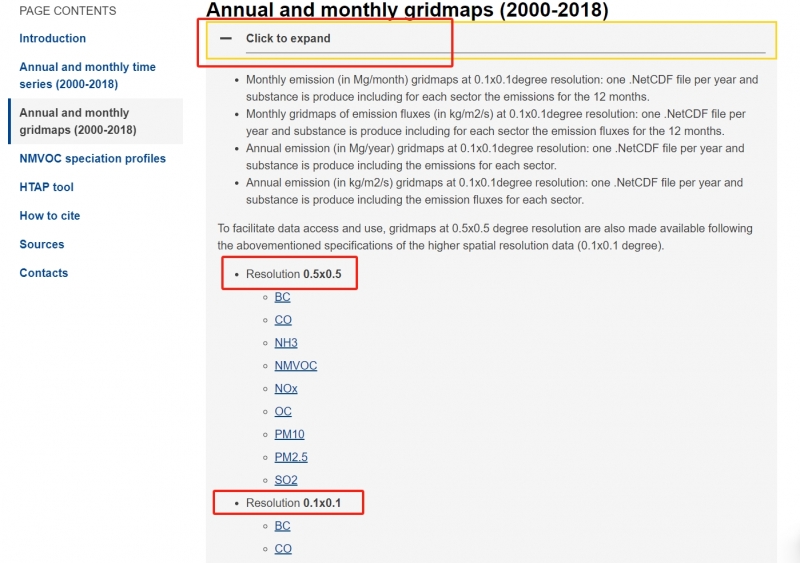Collapse the section using the minus icon
This screenshot has width=800, height=563.
pyautogui.click(x=226, y=39)
